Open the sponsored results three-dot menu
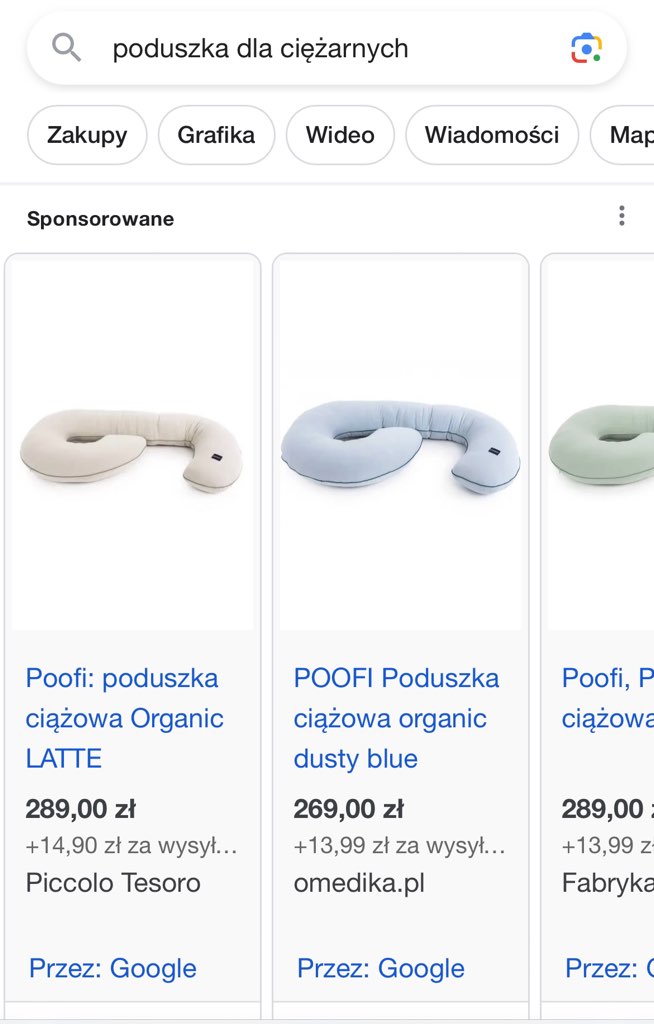 coord(622,216)
